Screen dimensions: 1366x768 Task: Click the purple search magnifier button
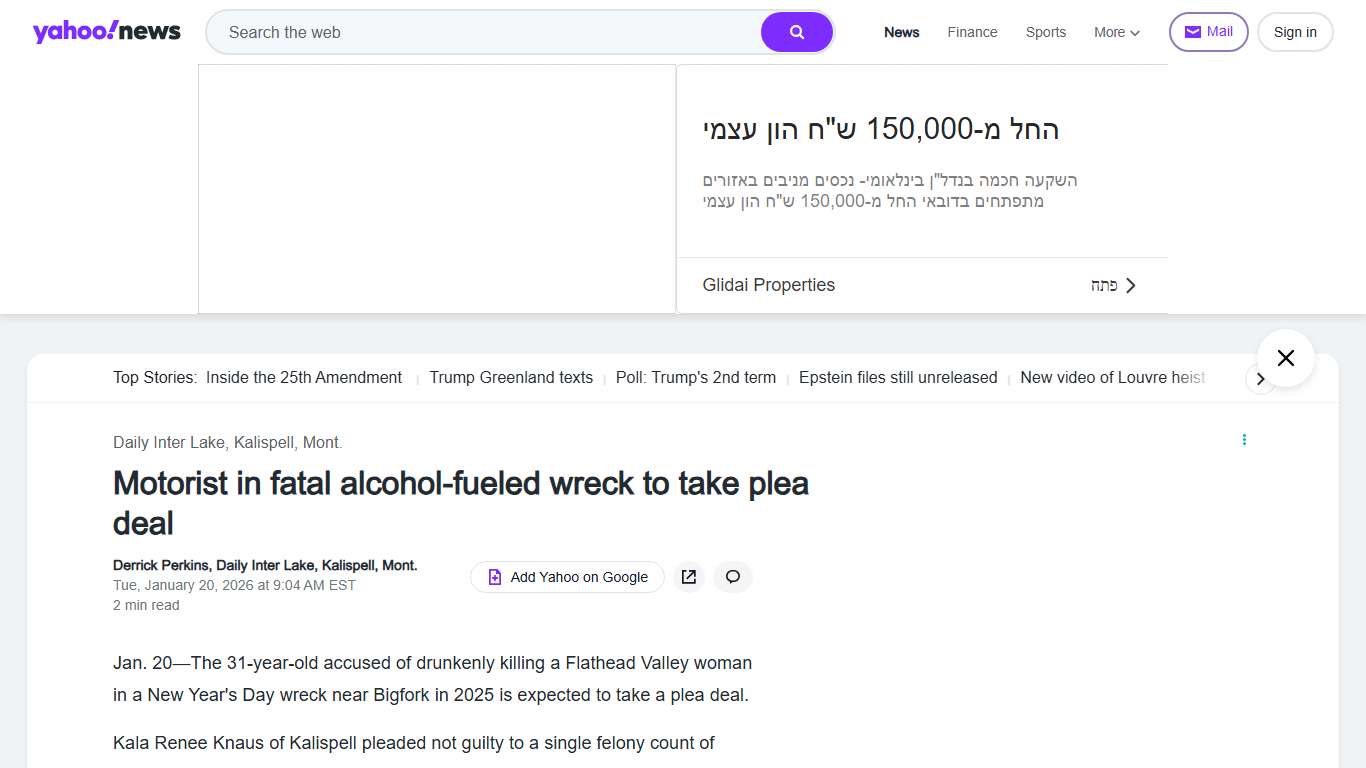click(796, 32)
